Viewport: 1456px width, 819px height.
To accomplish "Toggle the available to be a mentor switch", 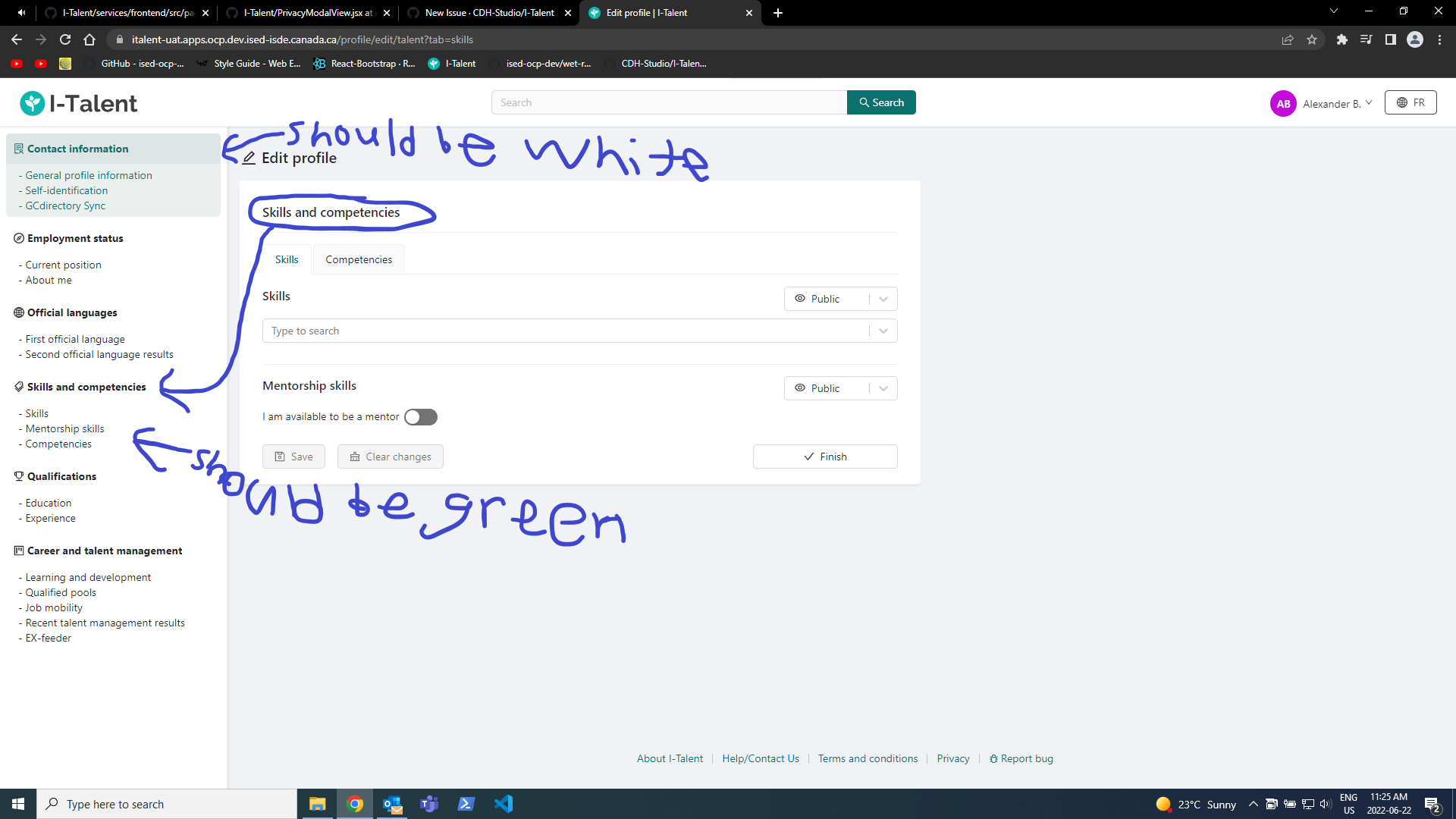I will [421, 417].
